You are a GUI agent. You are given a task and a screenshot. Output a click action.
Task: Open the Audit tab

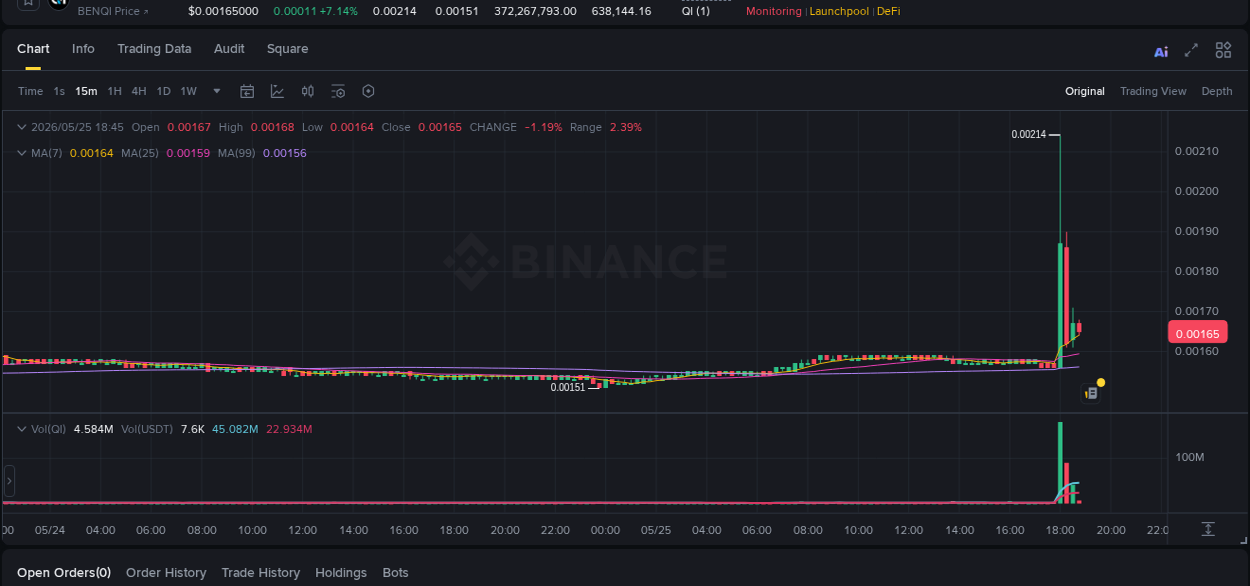[x=229, y=49]
